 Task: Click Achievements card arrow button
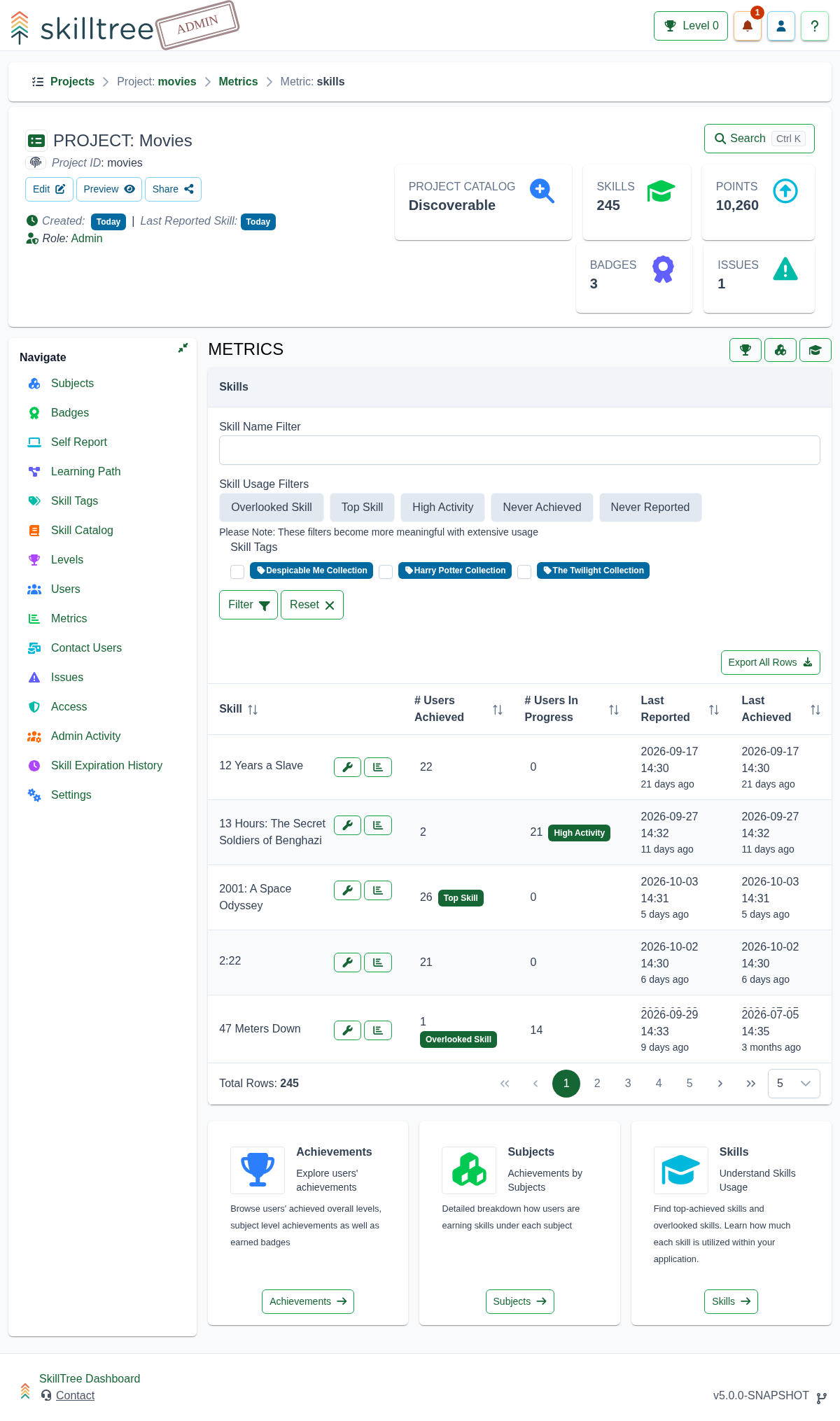[x=308, y=1301]
